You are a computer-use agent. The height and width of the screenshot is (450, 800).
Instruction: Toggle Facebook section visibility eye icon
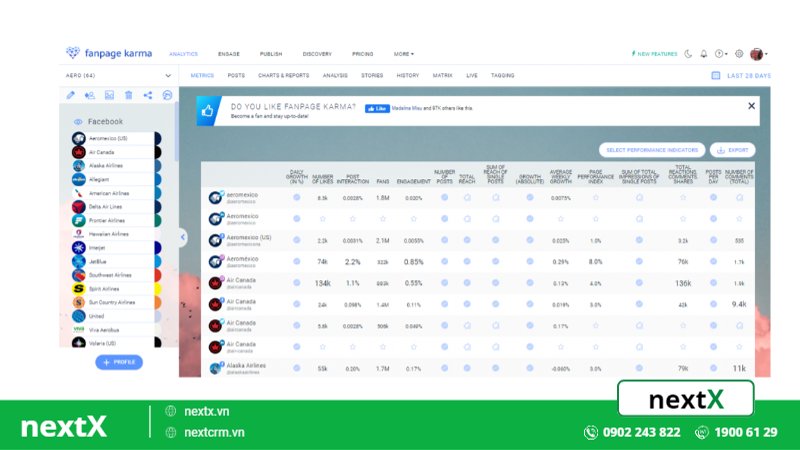point(78,121)
